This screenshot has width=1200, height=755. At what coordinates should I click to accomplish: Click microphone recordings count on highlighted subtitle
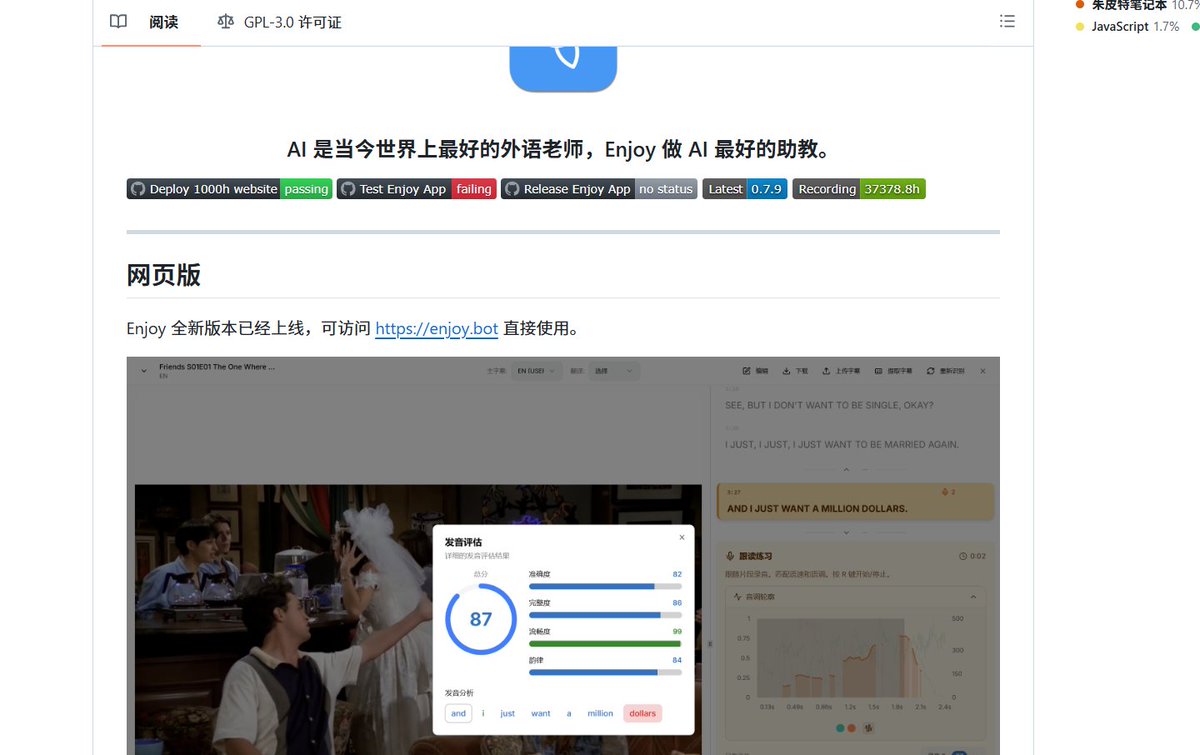tap(950, 492)
